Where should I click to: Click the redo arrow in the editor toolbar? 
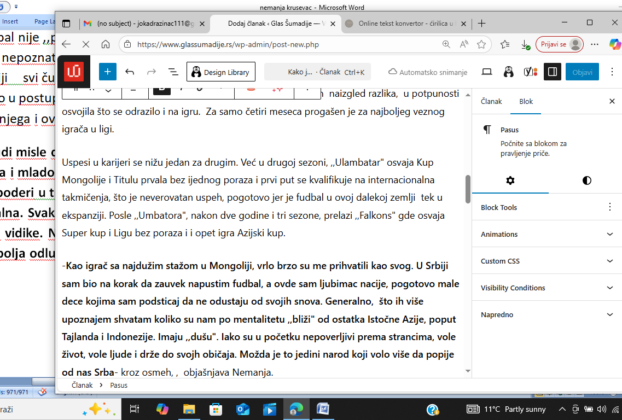tap(151, 72)
